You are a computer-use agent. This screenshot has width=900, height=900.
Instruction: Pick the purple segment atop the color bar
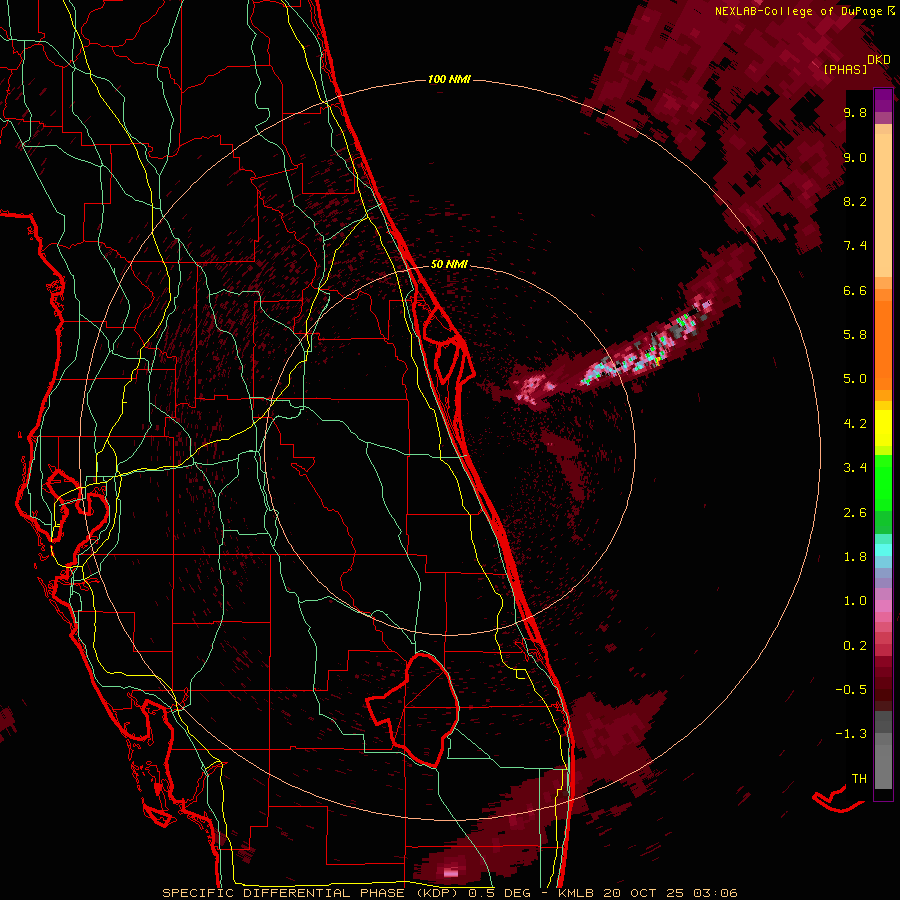click(883, 100)
